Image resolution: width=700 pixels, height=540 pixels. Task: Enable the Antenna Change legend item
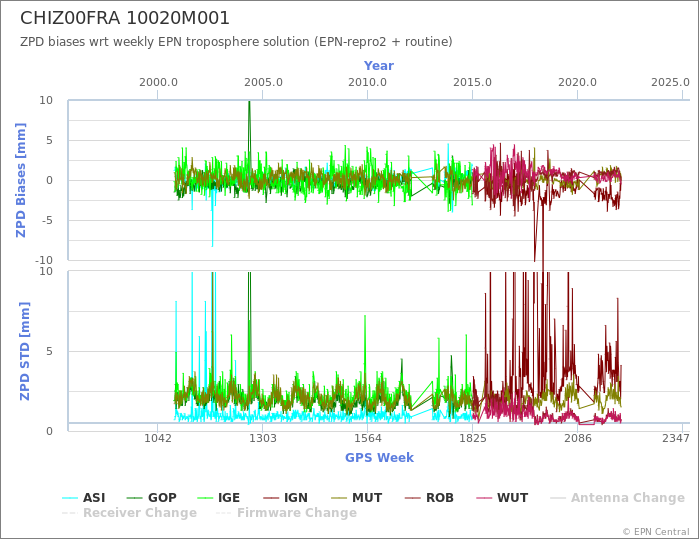pos(617,498)
